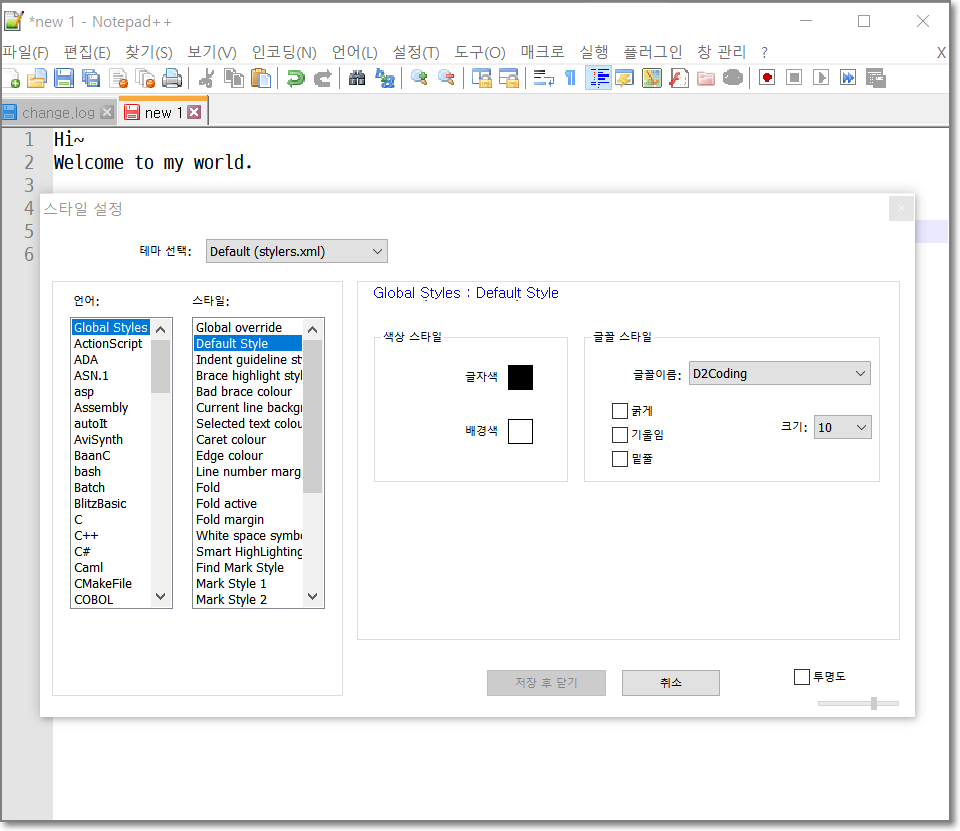
Task: Click the Save All toolbar icon
Action: tap(91, 78)
